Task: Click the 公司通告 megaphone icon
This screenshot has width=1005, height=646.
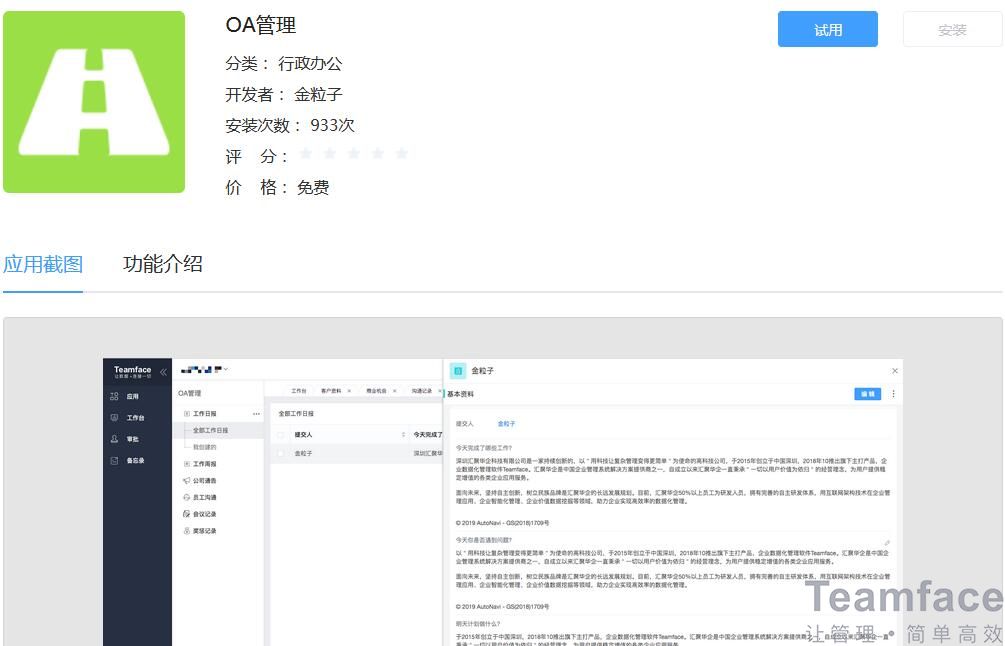Action: [x=186, y=481]
